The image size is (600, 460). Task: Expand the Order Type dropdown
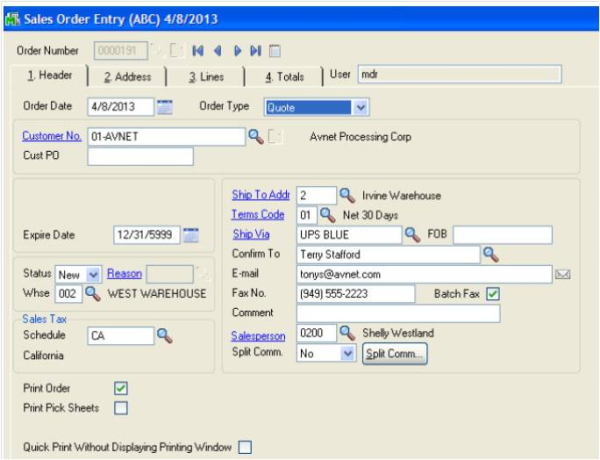pos(361,106)
